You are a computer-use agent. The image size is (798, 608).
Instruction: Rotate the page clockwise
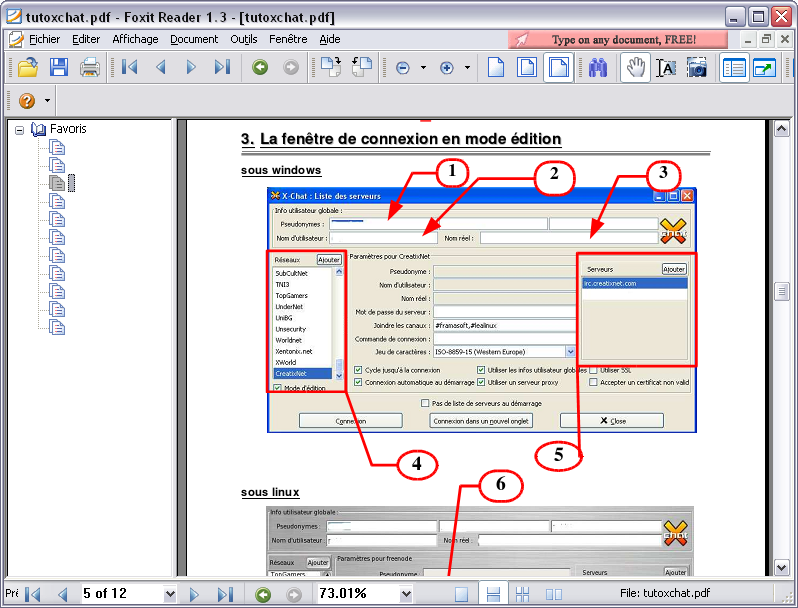coord(330,67)
